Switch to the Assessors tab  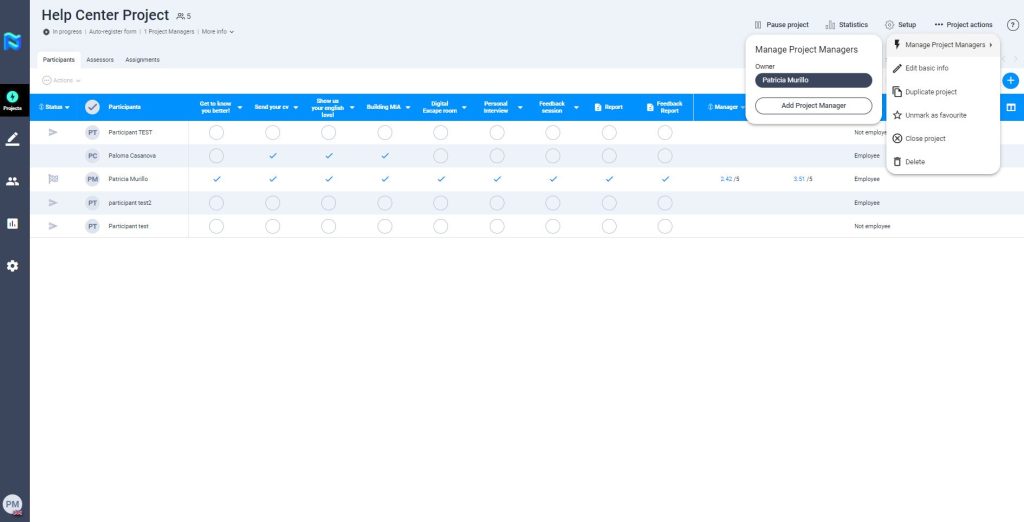pos(100,60)
